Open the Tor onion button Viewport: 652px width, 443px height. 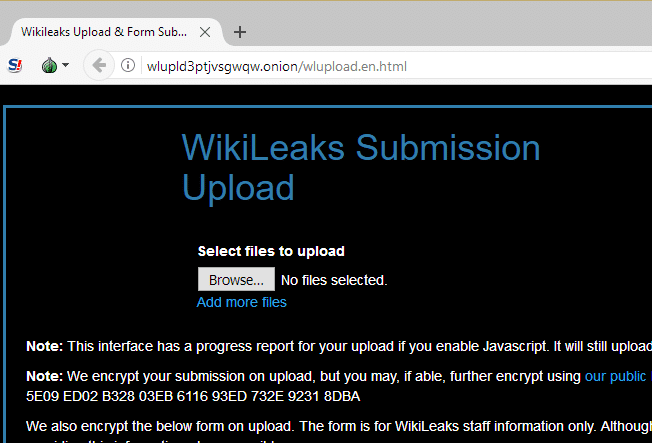(49, 65)
